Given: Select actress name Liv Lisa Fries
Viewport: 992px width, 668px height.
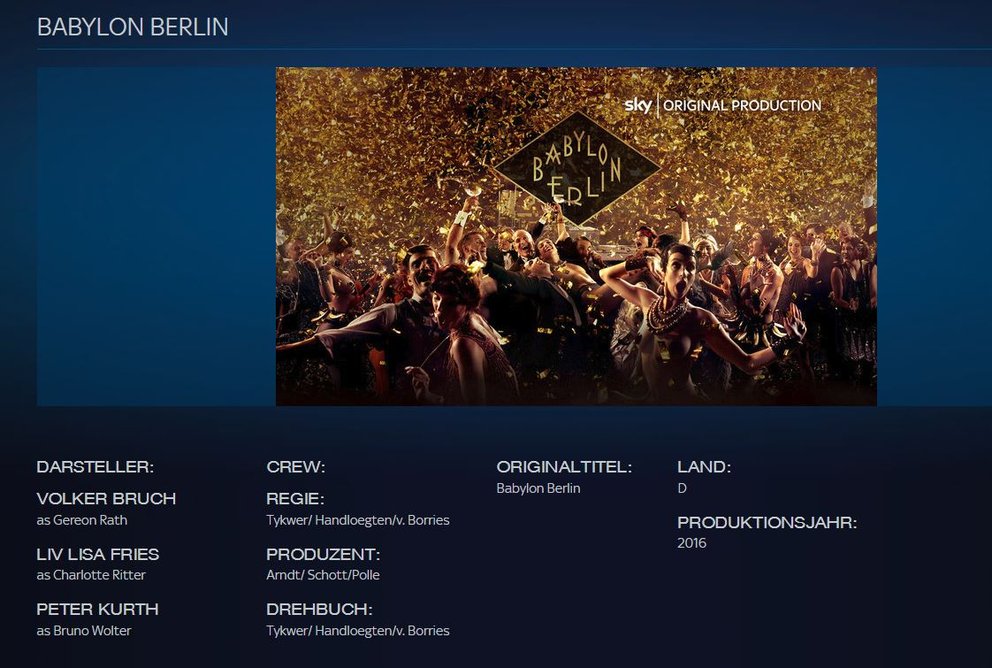Looking at the screenshot, I should coord(98,554).
